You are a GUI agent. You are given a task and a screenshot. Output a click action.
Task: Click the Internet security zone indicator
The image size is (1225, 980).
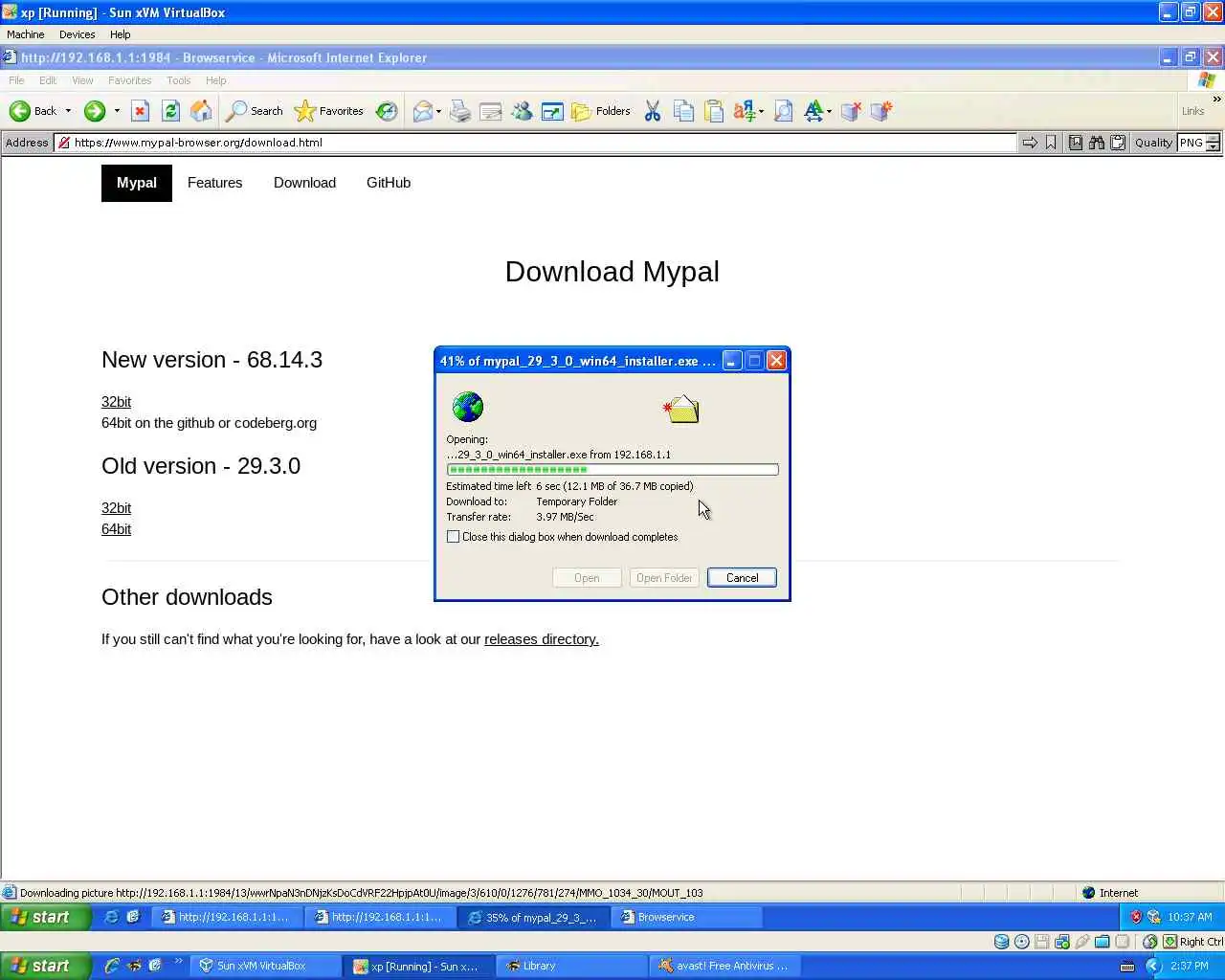point(1110,893)
